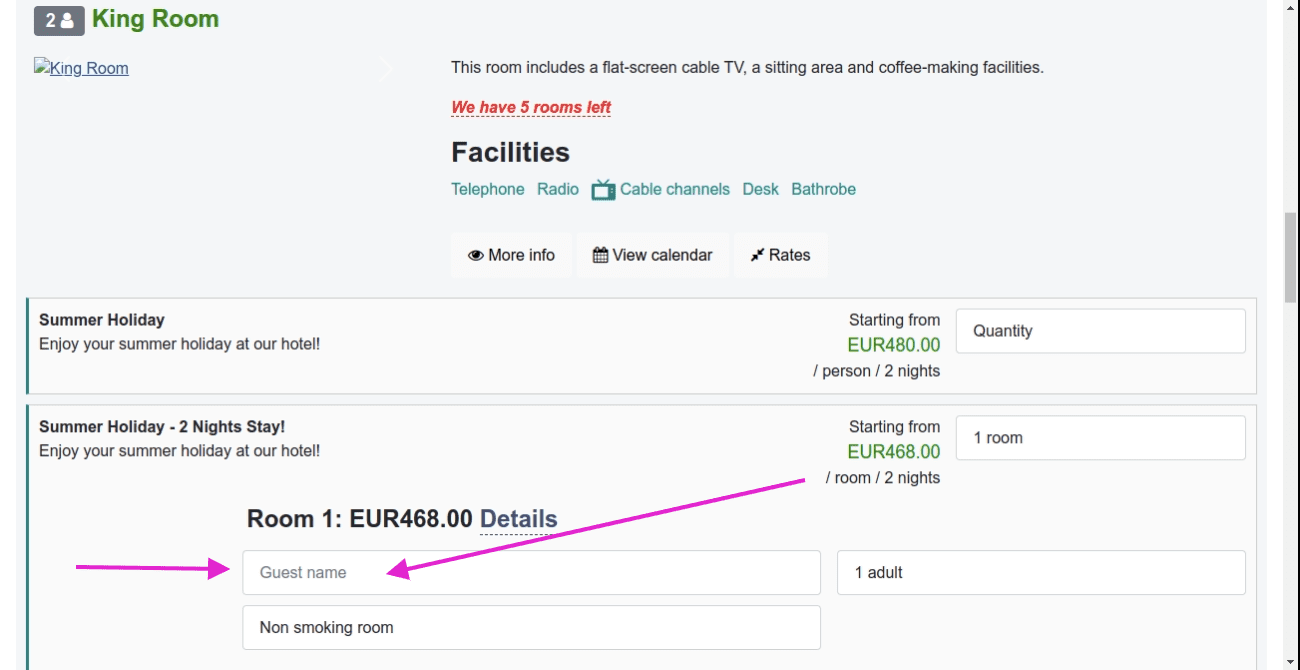Click the scroll down arrow on page scrollbar
Screen dimensions: 1300x670
[x=1290, y=661]
